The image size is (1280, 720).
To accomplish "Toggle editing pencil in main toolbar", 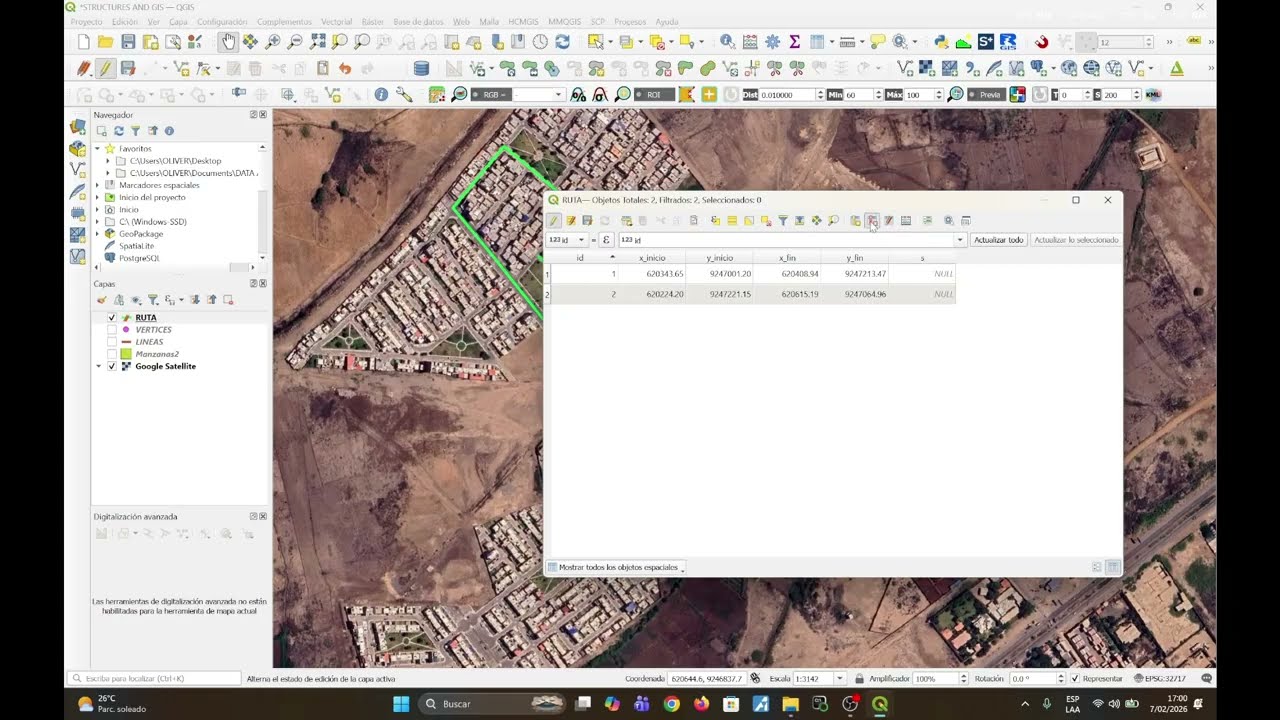I will (105, 68).
